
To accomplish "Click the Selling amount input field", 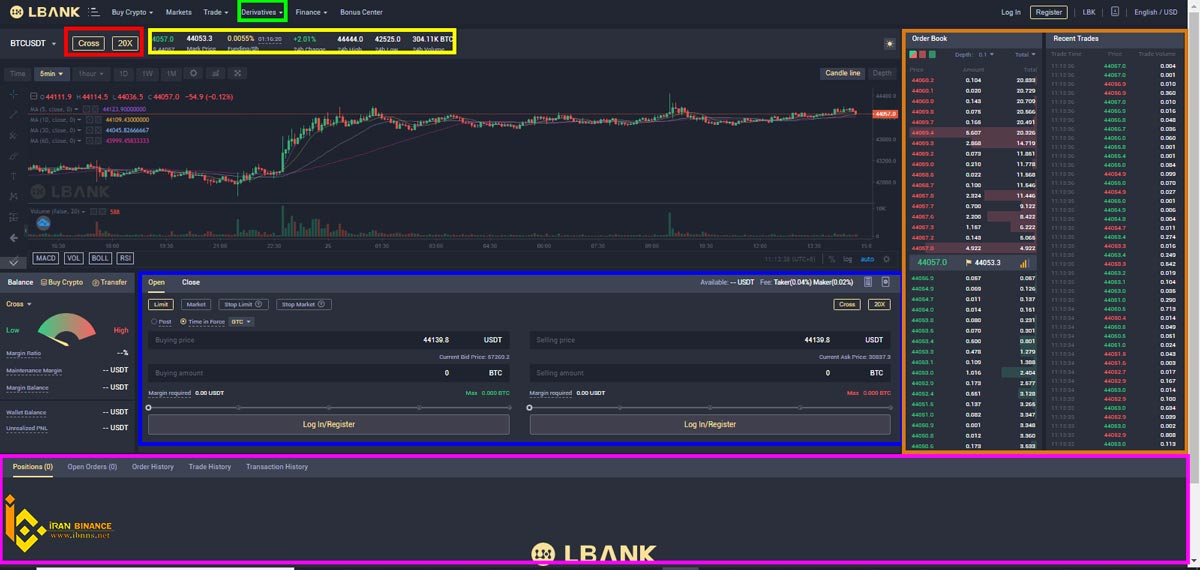I will tap(710, 373).
